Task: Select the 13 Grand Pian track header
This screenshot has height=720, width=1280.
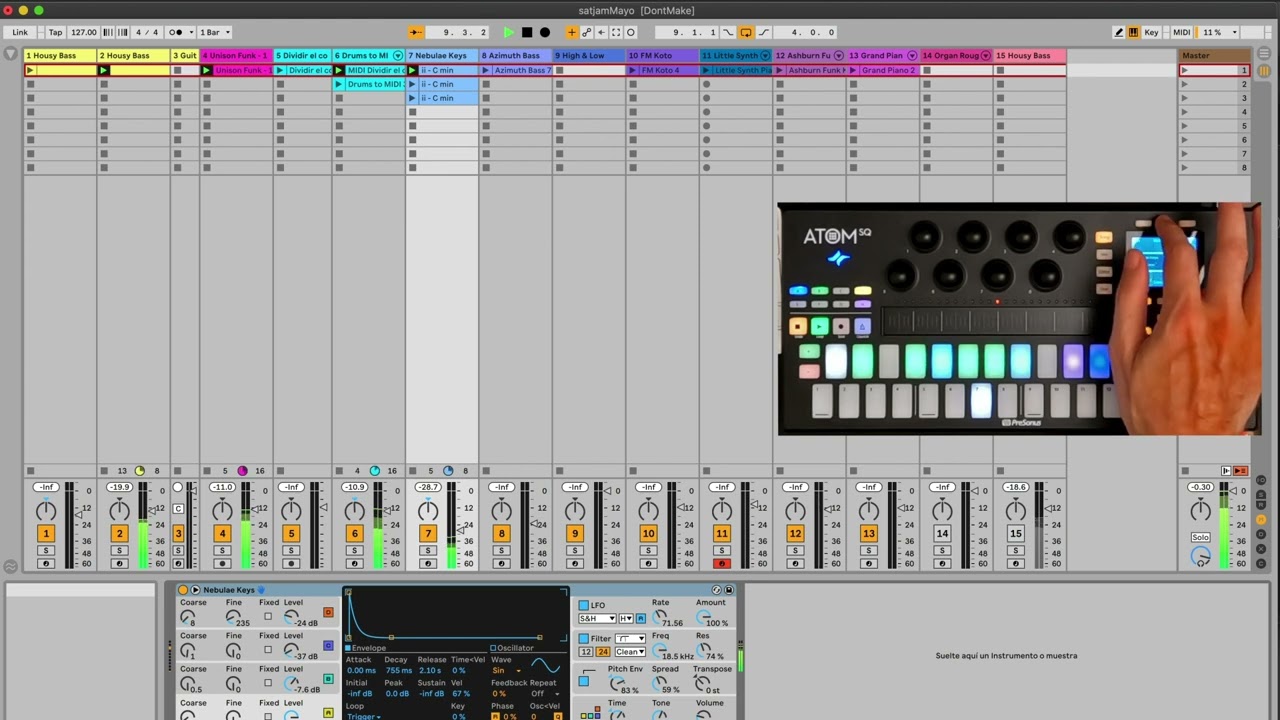Action: click(x=883, y=55)
